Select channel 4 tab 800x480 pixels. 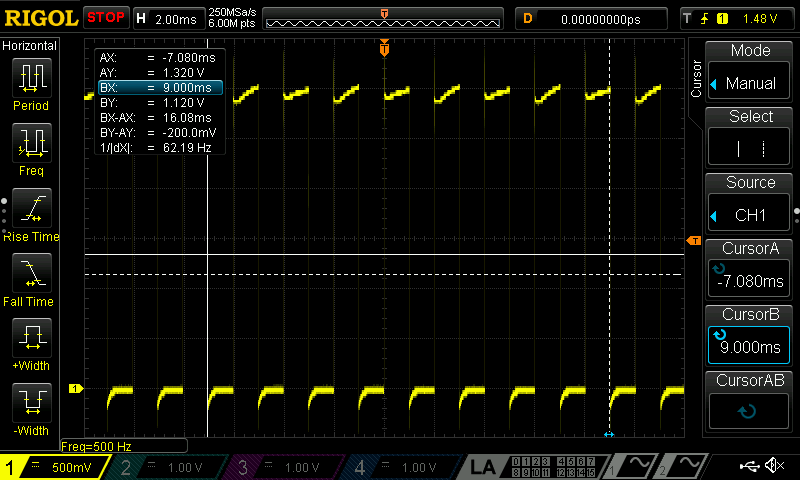tap(401, 467)
